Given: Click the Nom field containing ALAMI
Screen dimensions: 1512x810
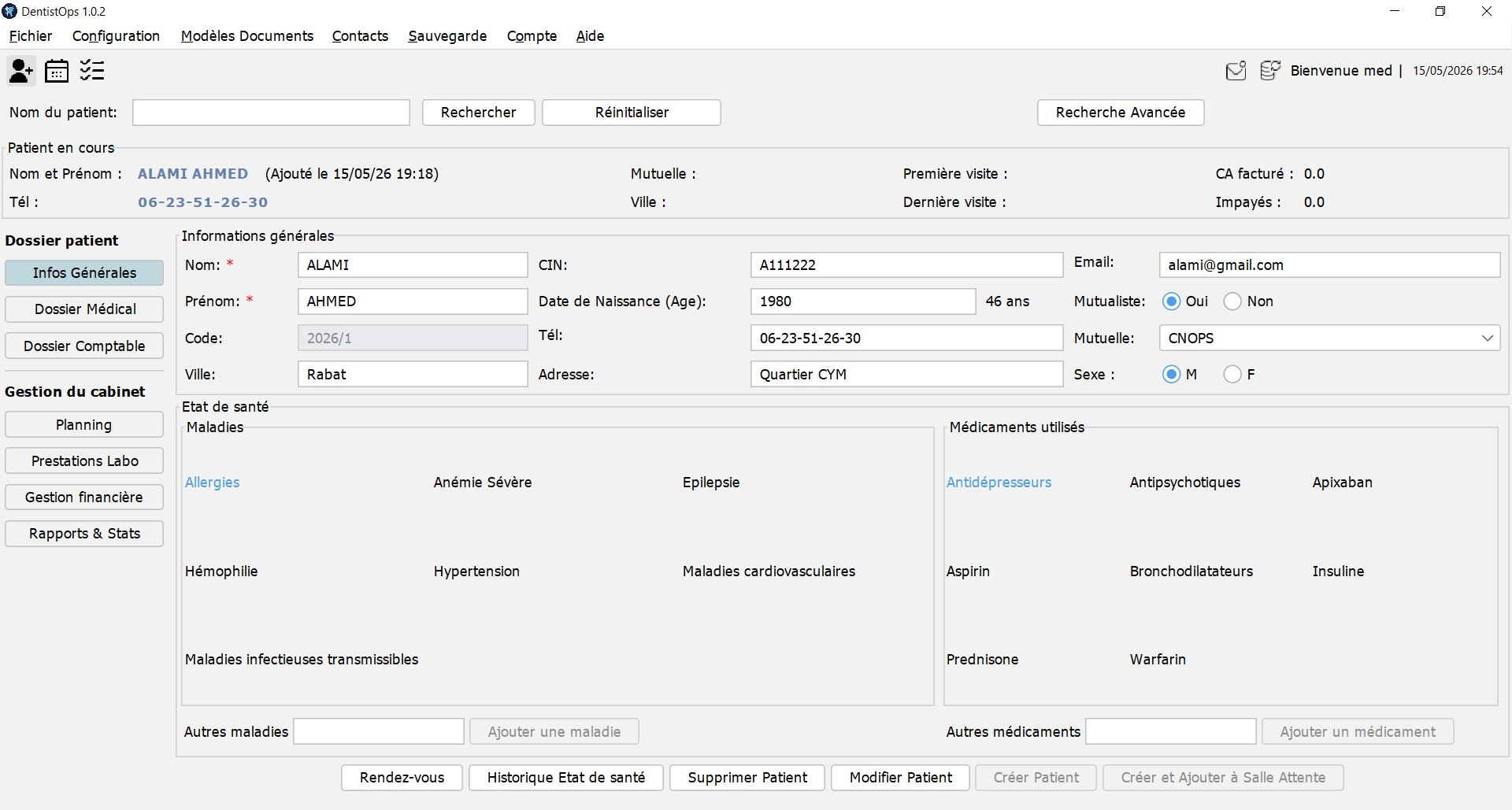Looking at the screenshot, I should pyautogui.click(x=413, y=265).
